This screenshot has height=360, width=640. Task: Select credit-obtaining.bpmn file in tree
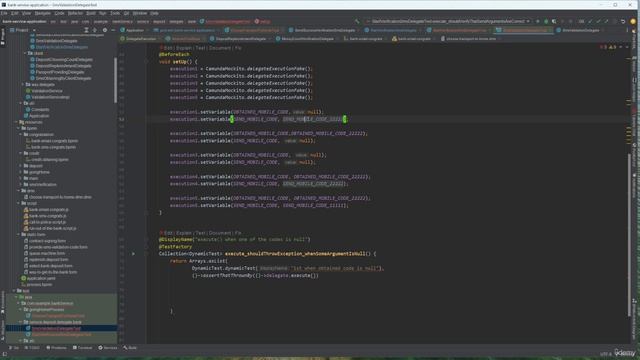(x=49, y=160)
